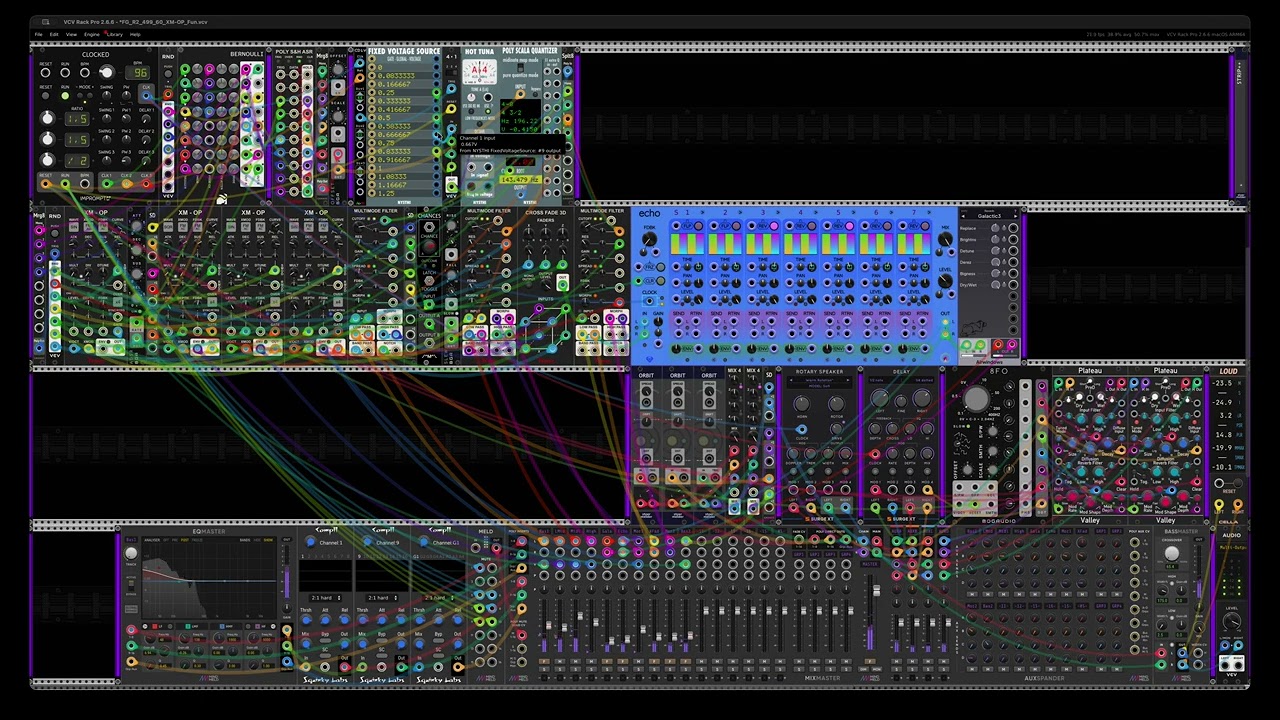Click the RIGHT time knob on Delay

pos(922,398)
